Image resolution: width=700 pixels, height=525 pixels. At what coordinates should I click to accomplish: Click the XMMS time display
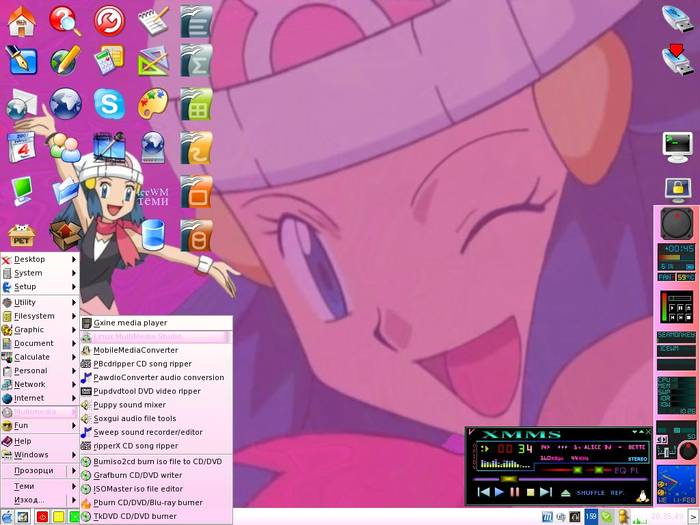(x=516, y=449)
